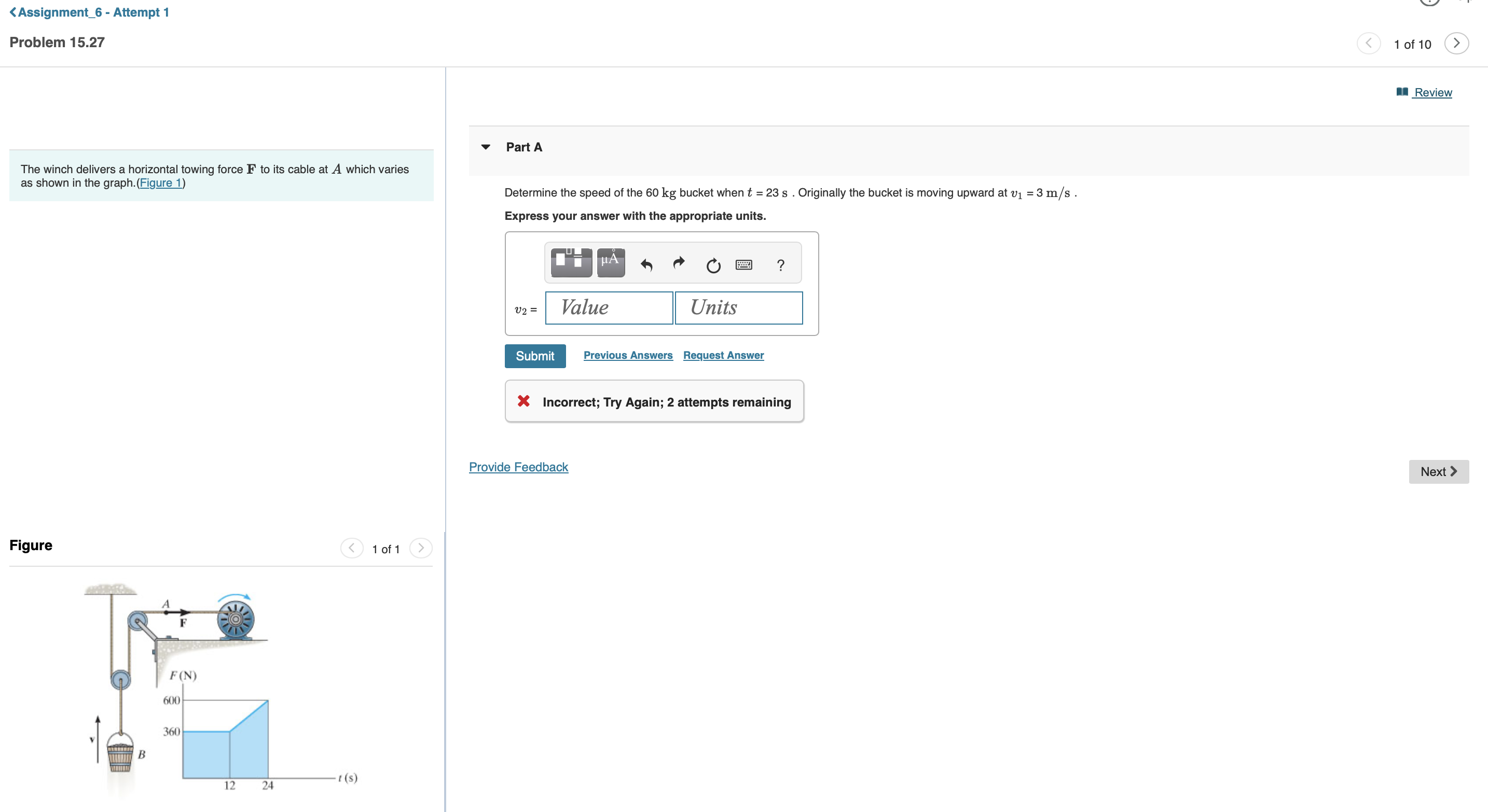Reset the answer with circular arrow icon
Viewport: 1488px width, 812px height.
click(713, 265)
